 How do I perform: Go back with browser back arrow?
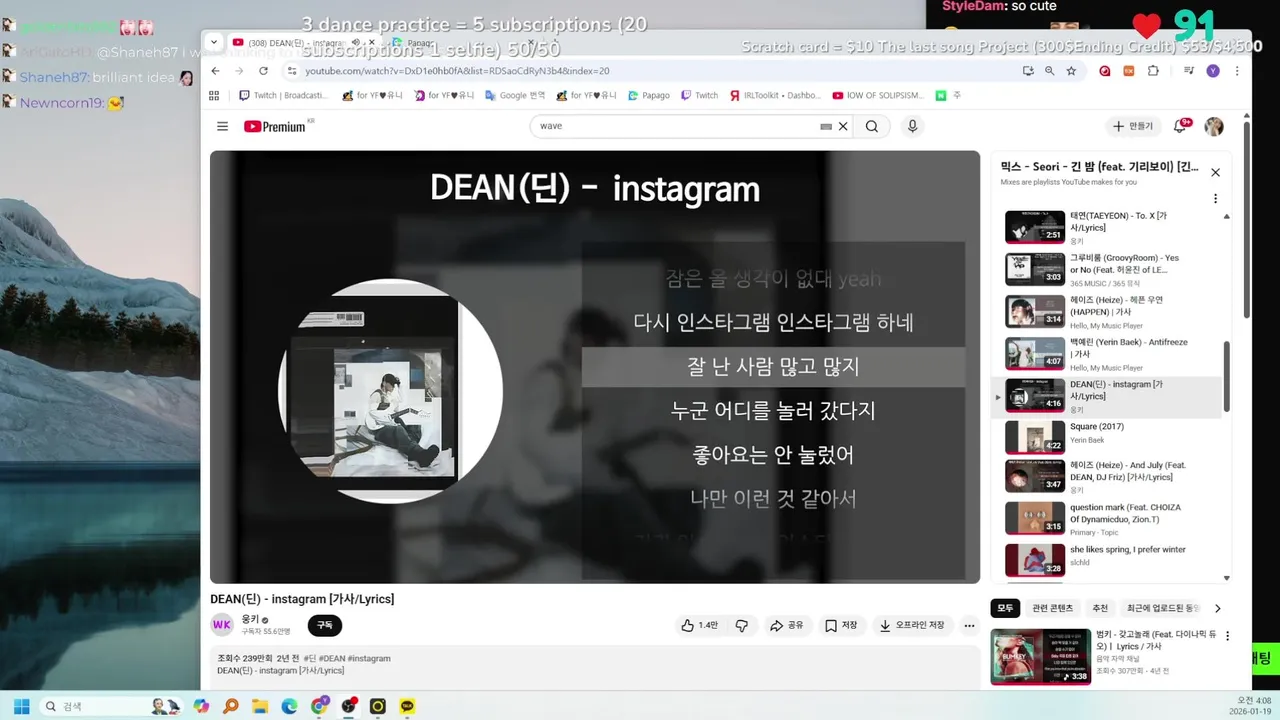[x=215, y=71]
